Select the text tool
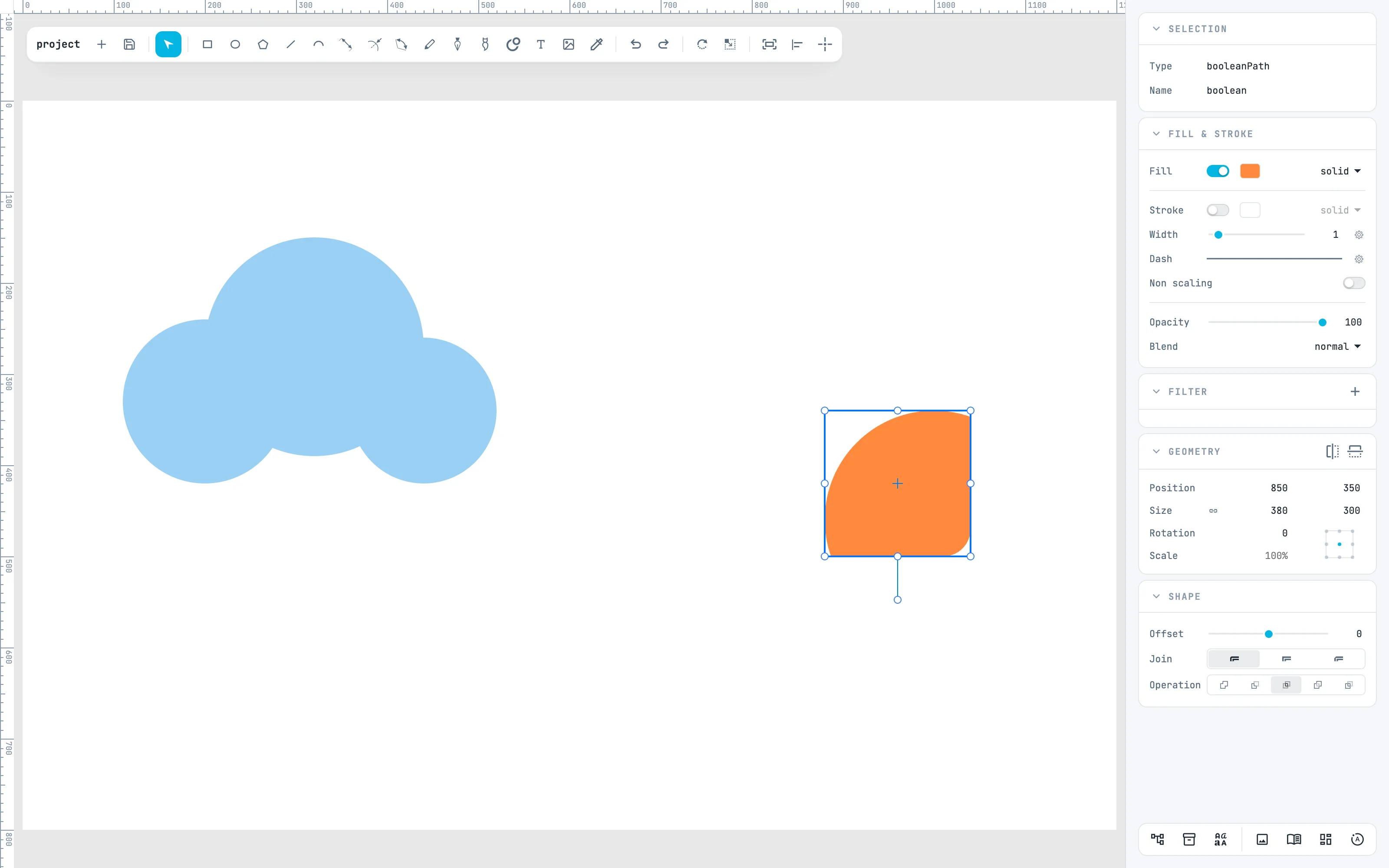 coord(541,44)
